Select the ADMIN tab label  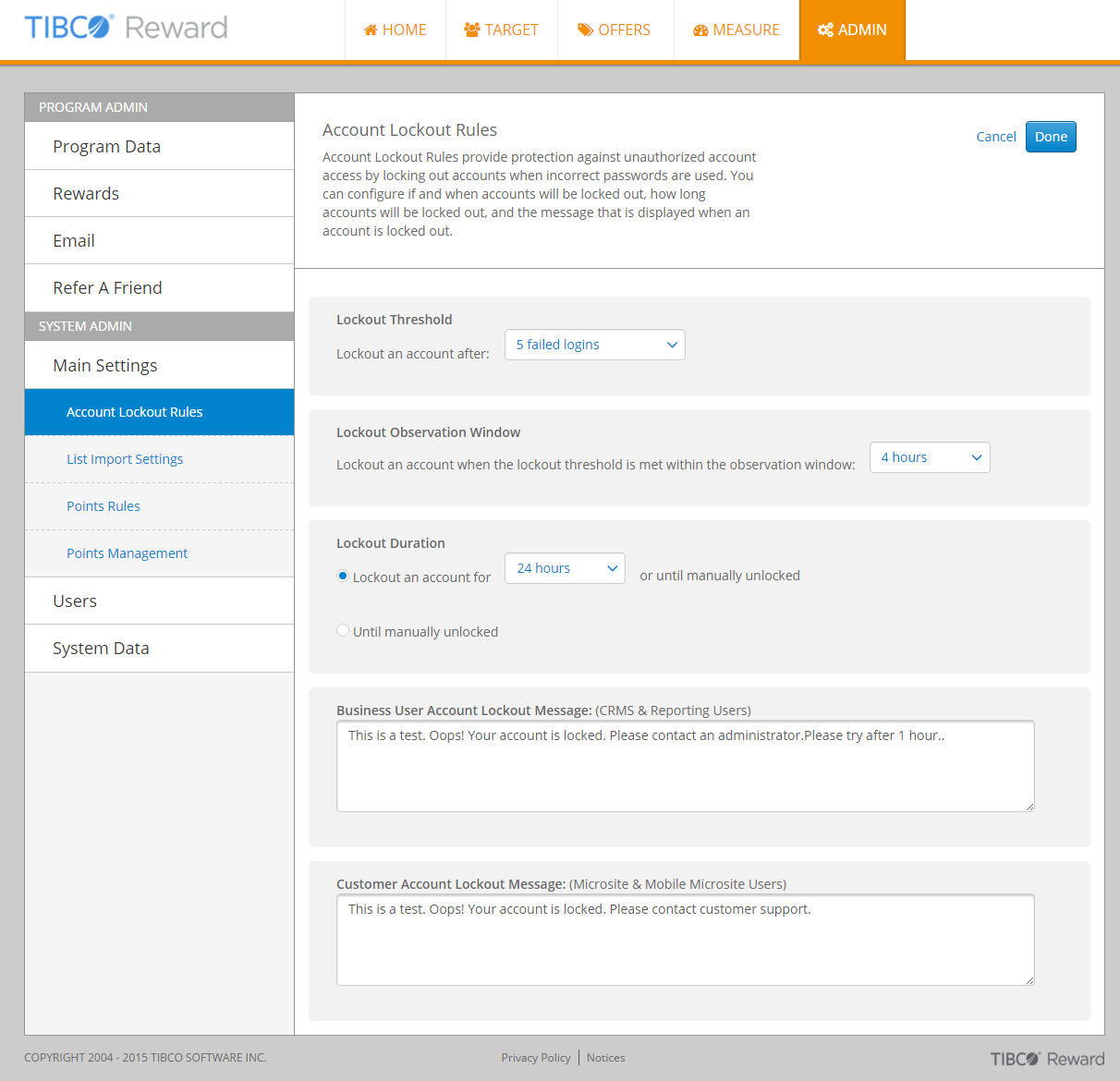click(862, 30)
